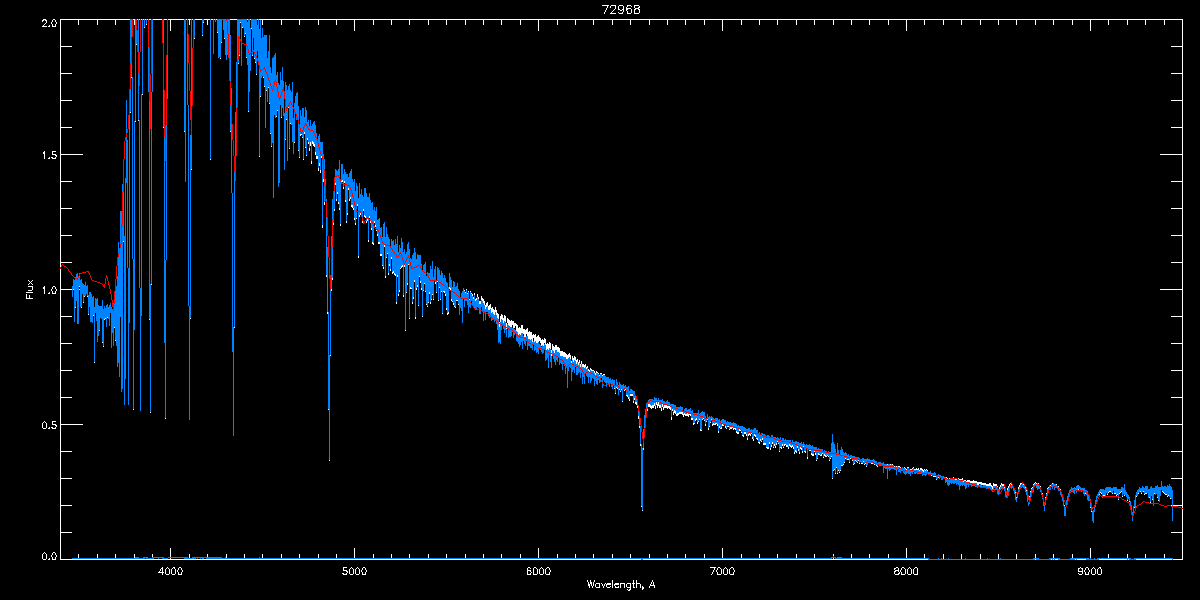1200x600 pixels.
Task: Click the Flux y-axis label
Action: click(30, 290)
